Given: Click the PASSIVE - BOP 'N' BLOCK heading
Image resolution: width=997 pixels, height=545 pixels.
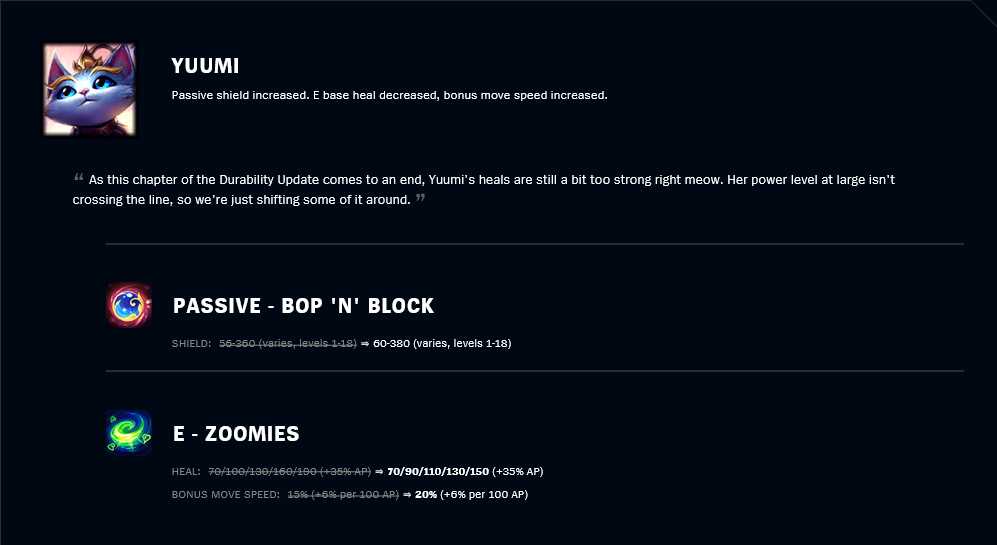Looking at the screenshot, I should click(303, 306).
